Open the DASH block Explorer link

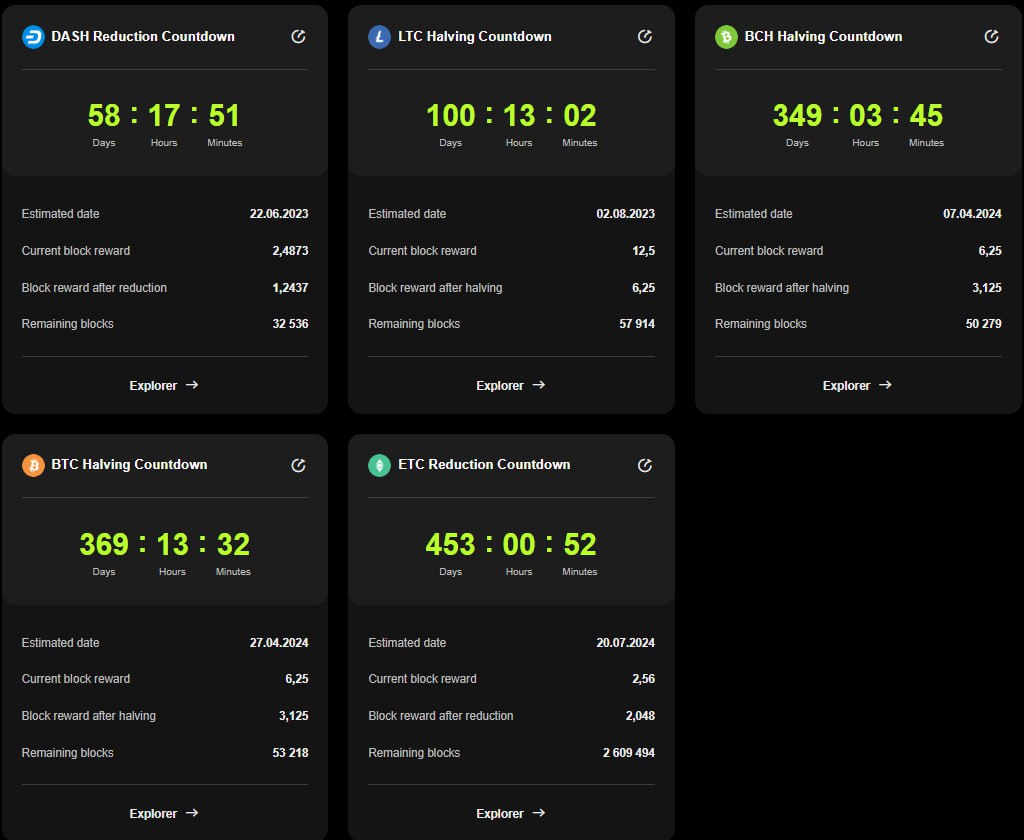click(164, 385)
